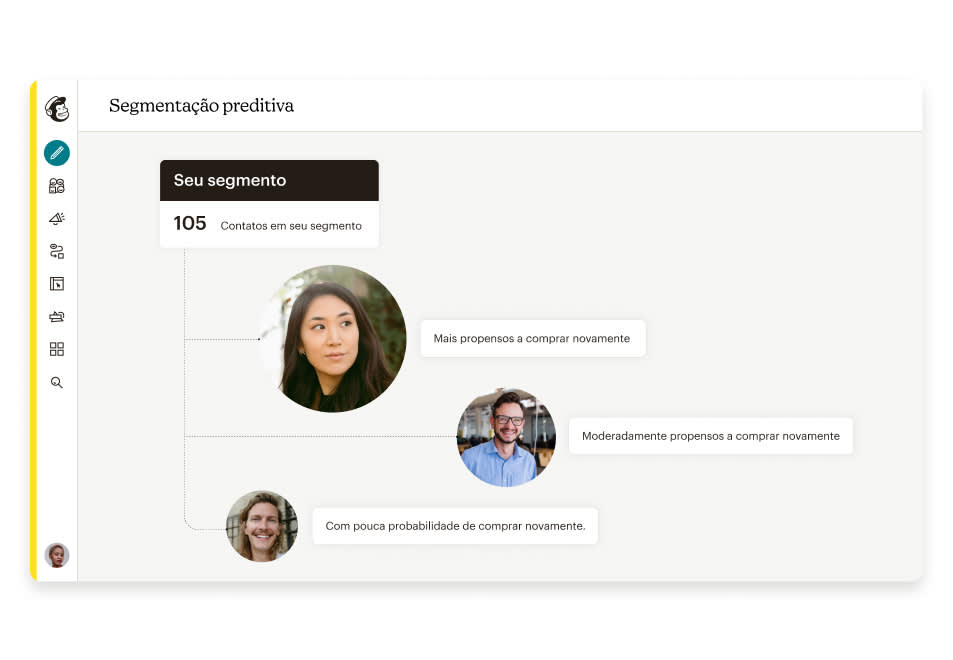Open the Campaigns megaphone icon
The image size is (953, 660).
(x=57, y=218)
